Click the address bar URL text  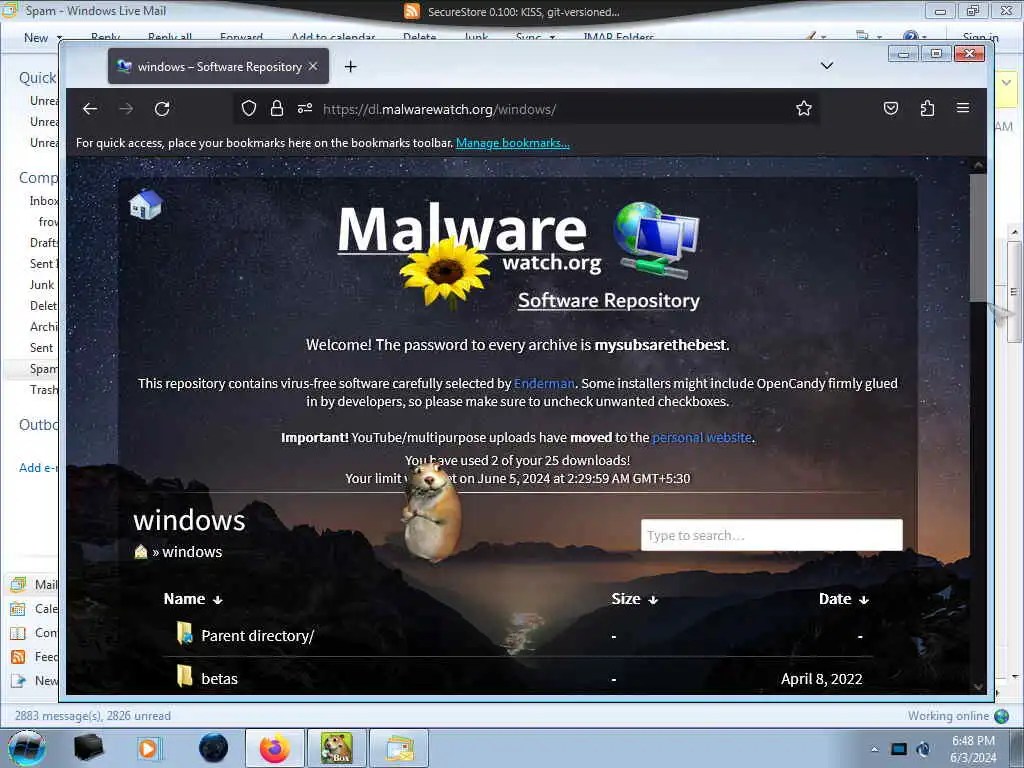coord(440,109)
